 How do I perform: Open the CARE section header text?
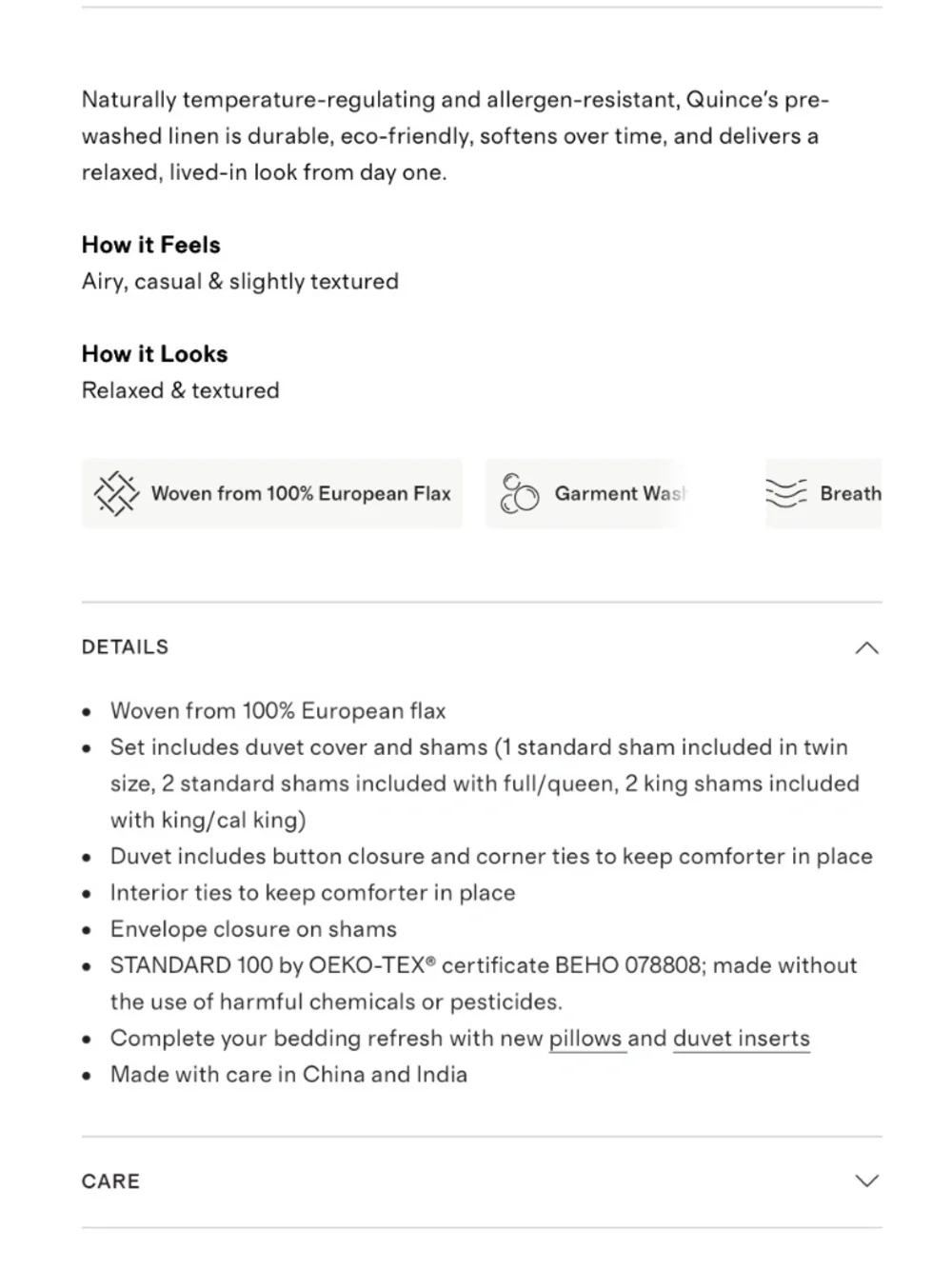[x=110, y=1181]
